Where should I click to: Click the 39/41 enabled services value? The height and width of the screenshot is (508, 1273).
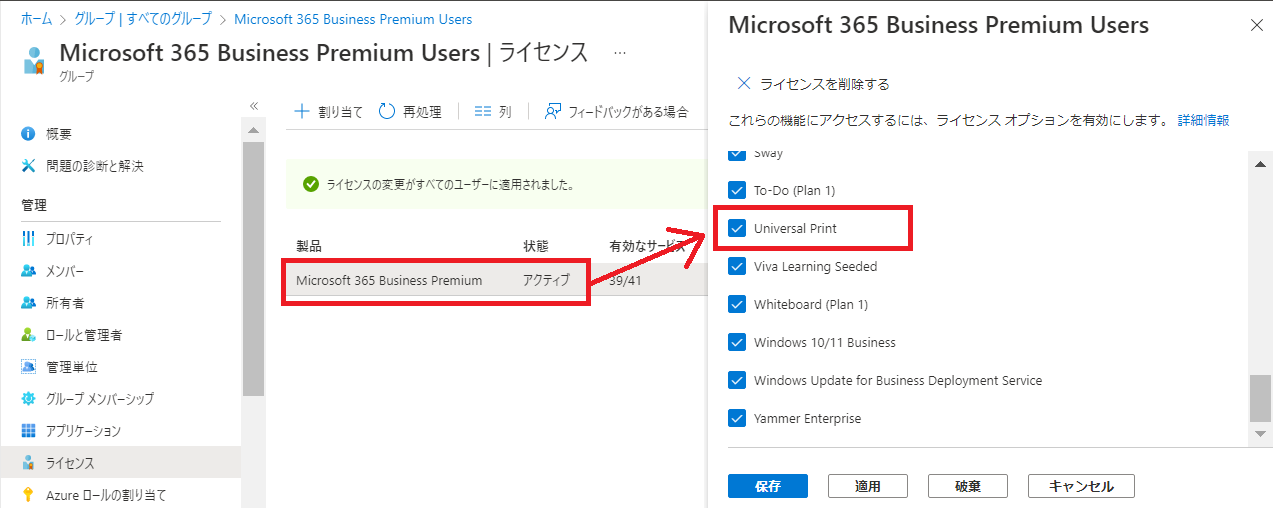625,281
